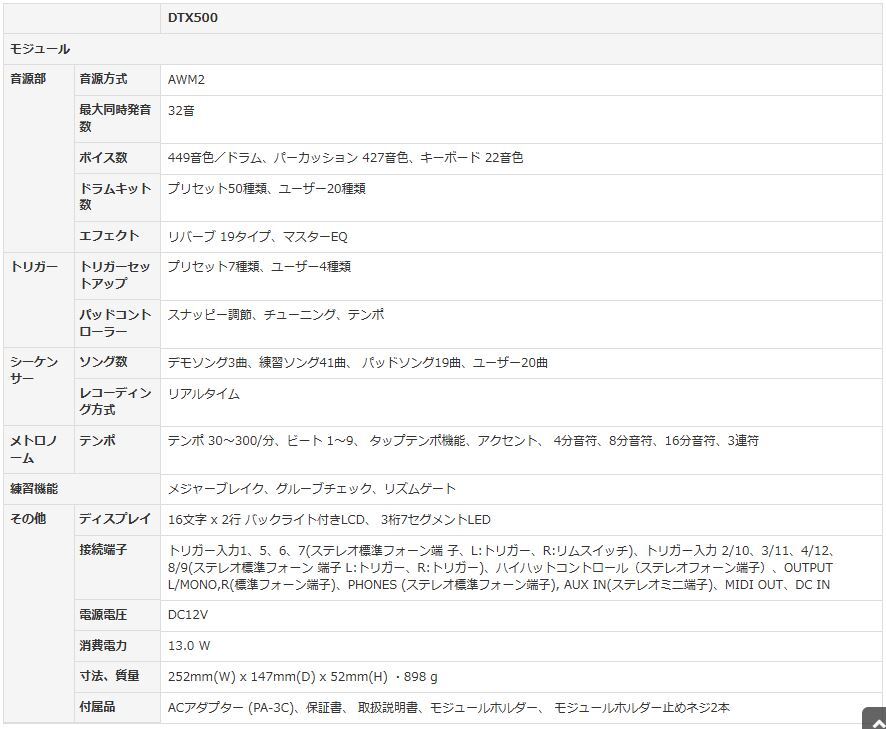The width and height of the screenshot is (886, 729).
Task: Select the エフェクト row label
Action: (x=108, y=236)
